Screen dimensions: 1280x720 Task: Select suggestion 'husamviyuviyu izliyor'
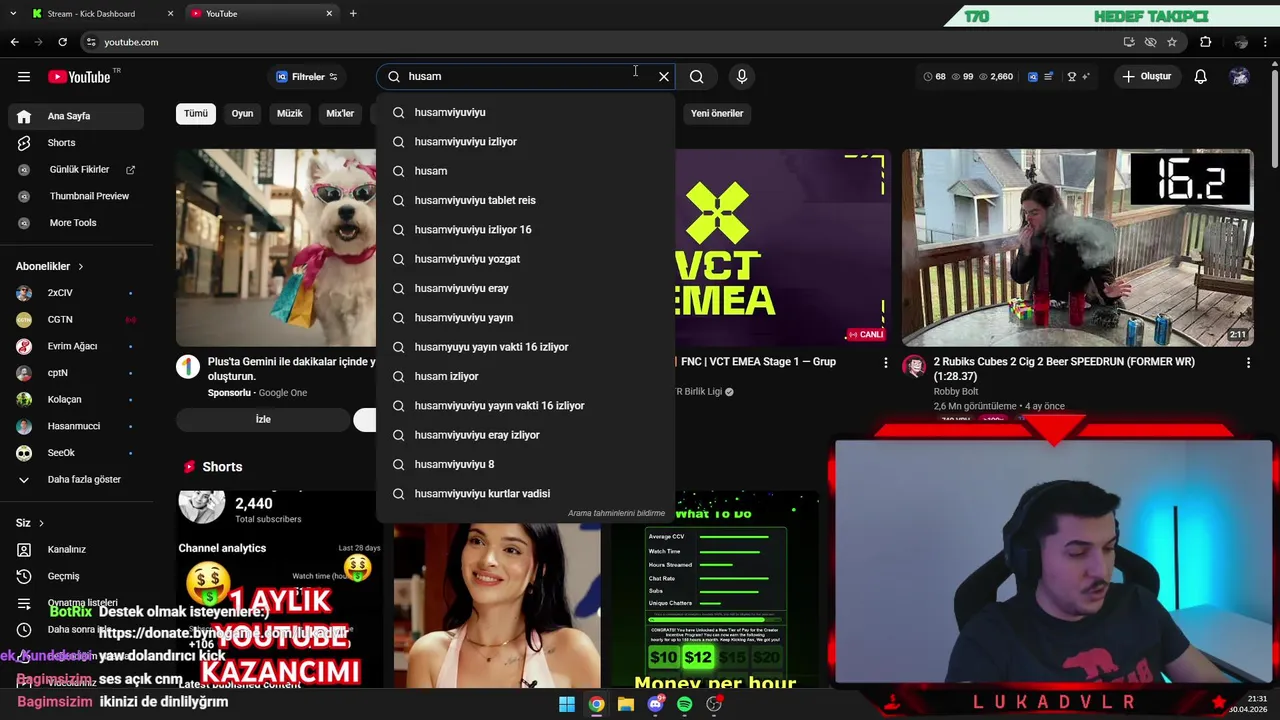point(526,142)
